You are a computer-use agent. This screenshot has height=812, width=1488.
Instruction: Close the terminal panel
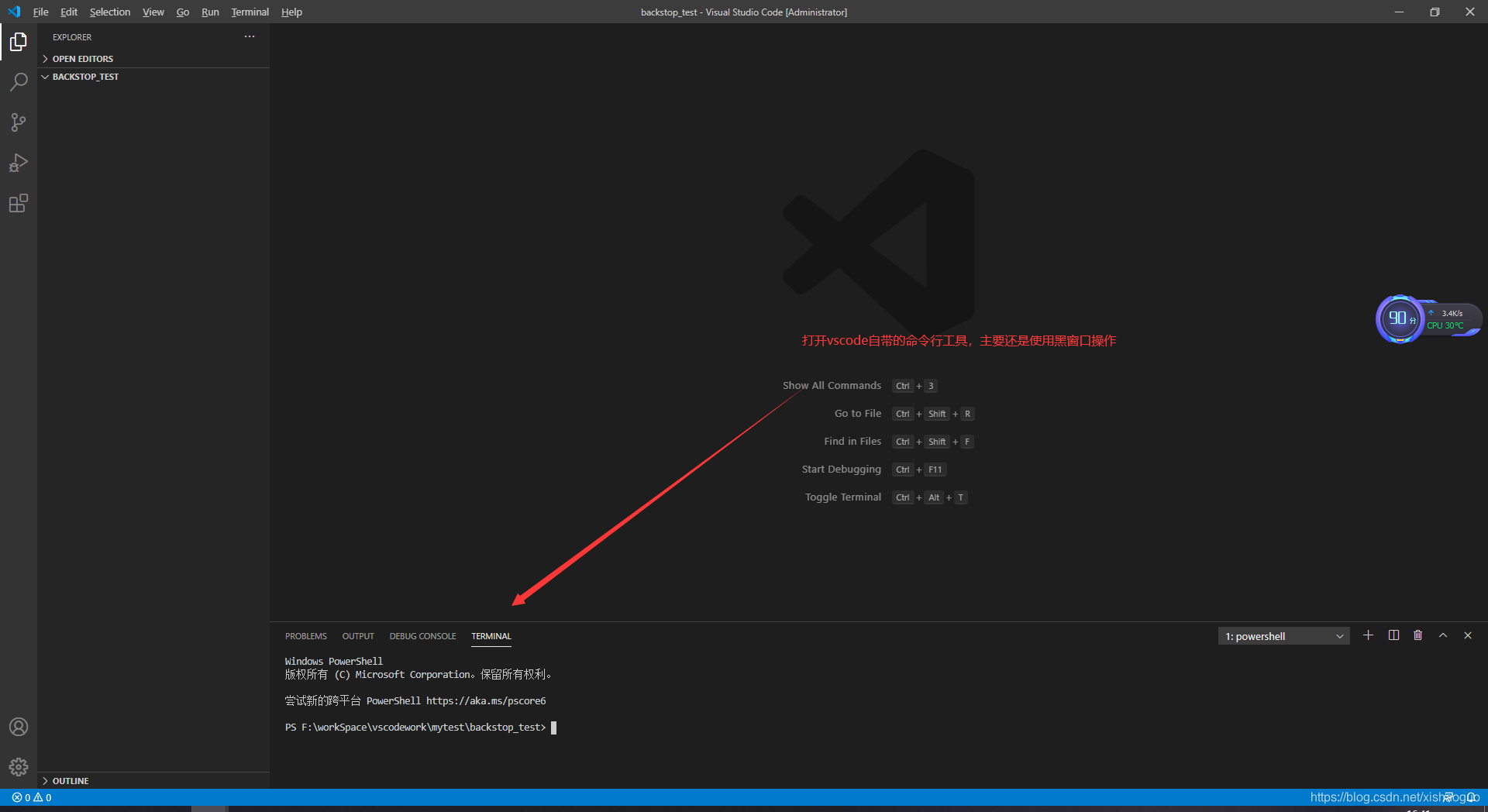1468,635
